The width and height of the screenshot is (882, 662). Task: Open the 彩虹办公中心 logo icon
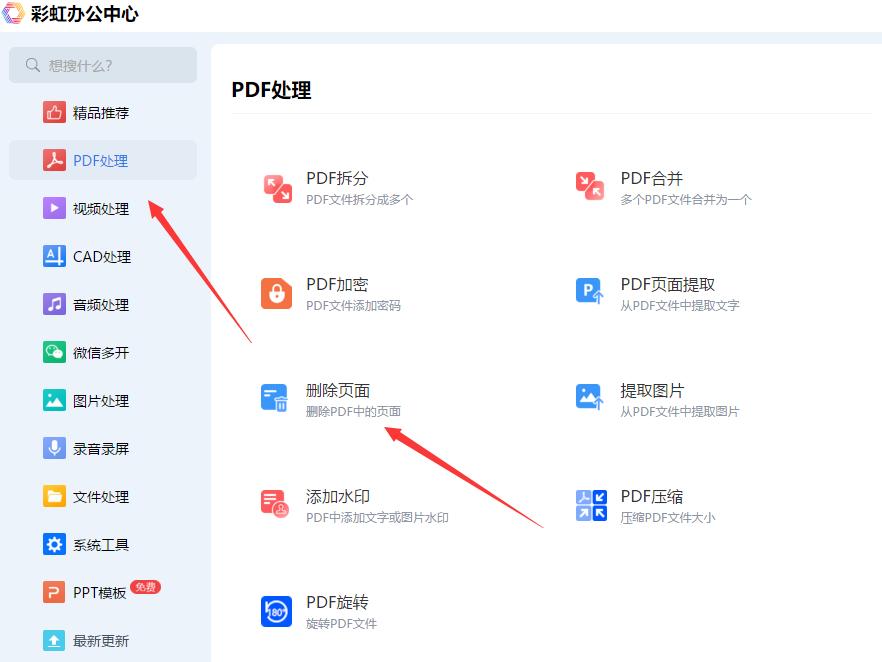coord(14,14)
